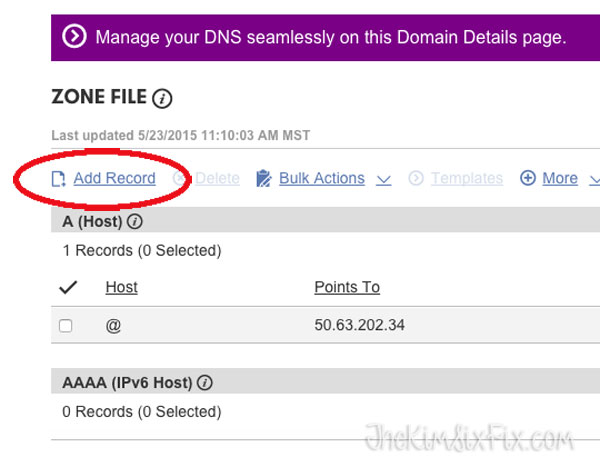
Task: Toggle the select-all checkmark above A records
Action: 68,288
